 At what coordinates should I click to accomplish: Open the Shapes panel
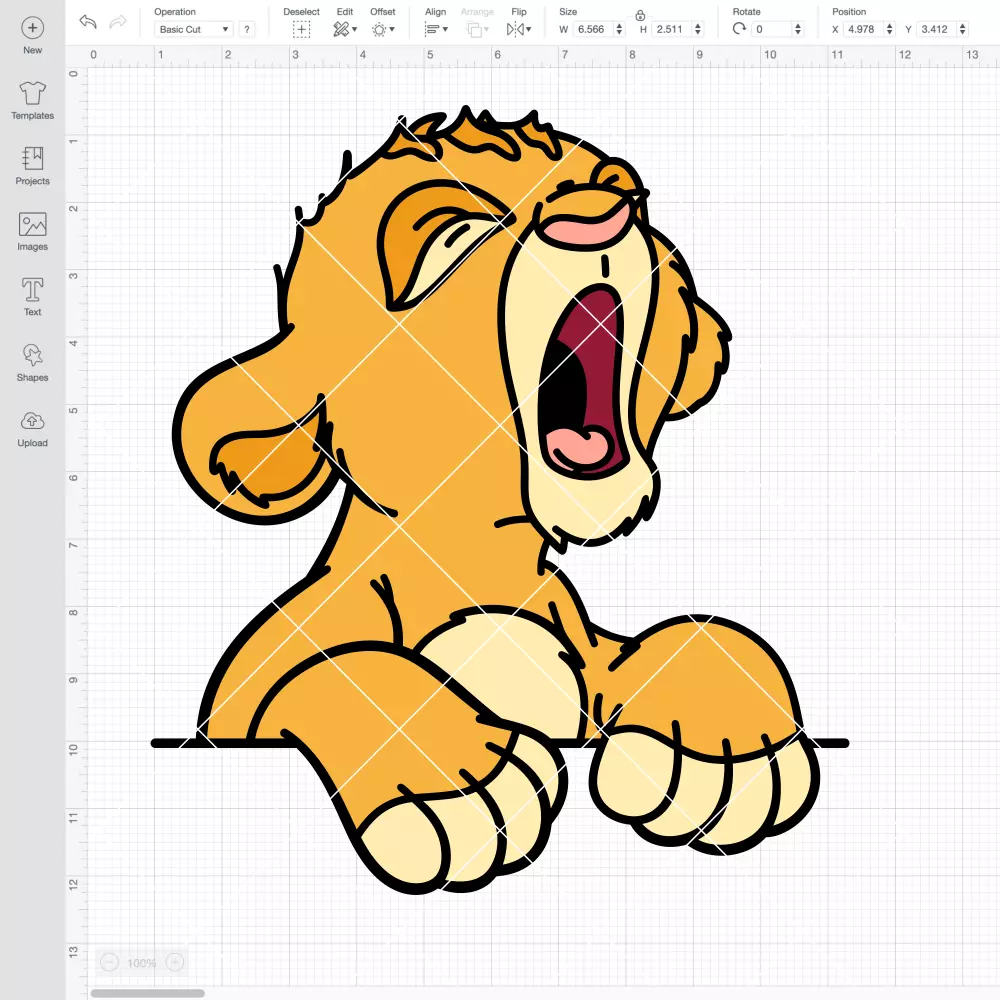[x=33, y=363]
